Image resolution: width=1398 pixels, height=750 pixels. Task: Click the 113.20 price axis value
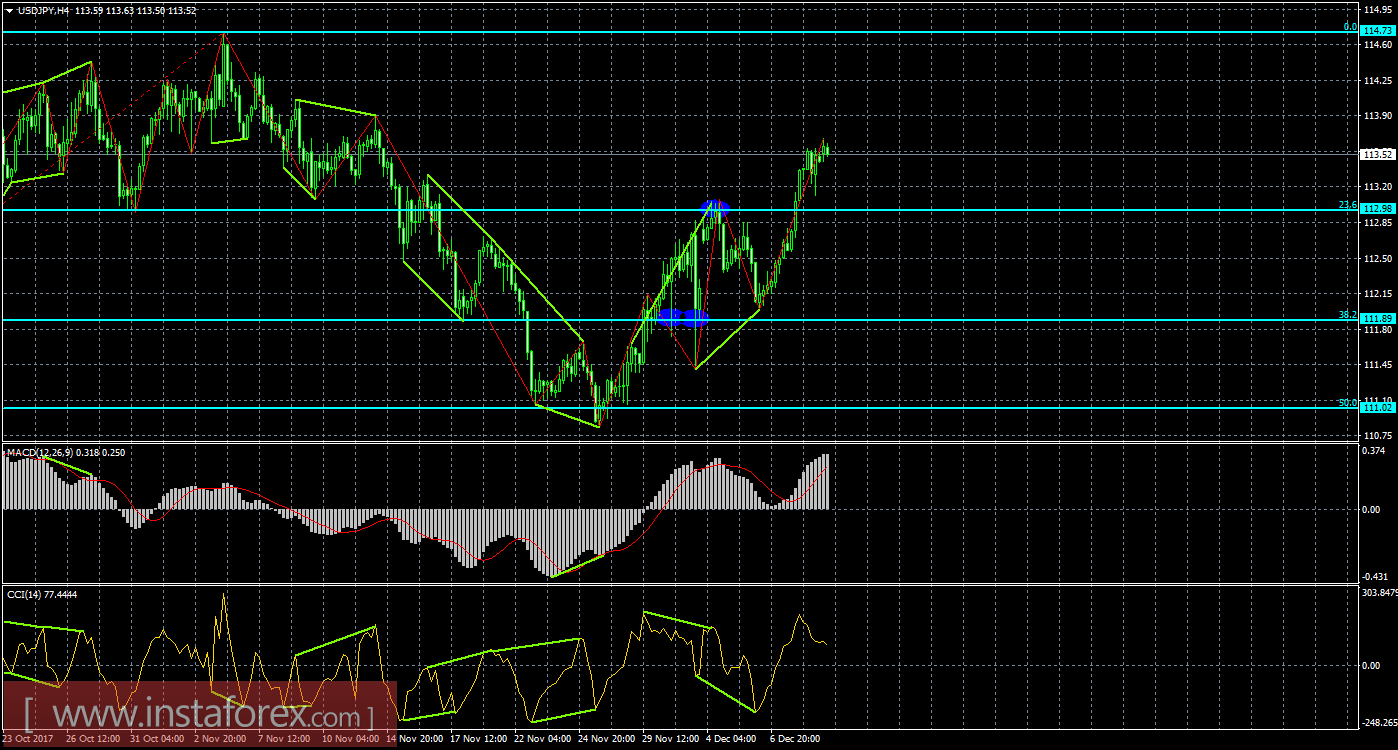(x=1377, y=187)
